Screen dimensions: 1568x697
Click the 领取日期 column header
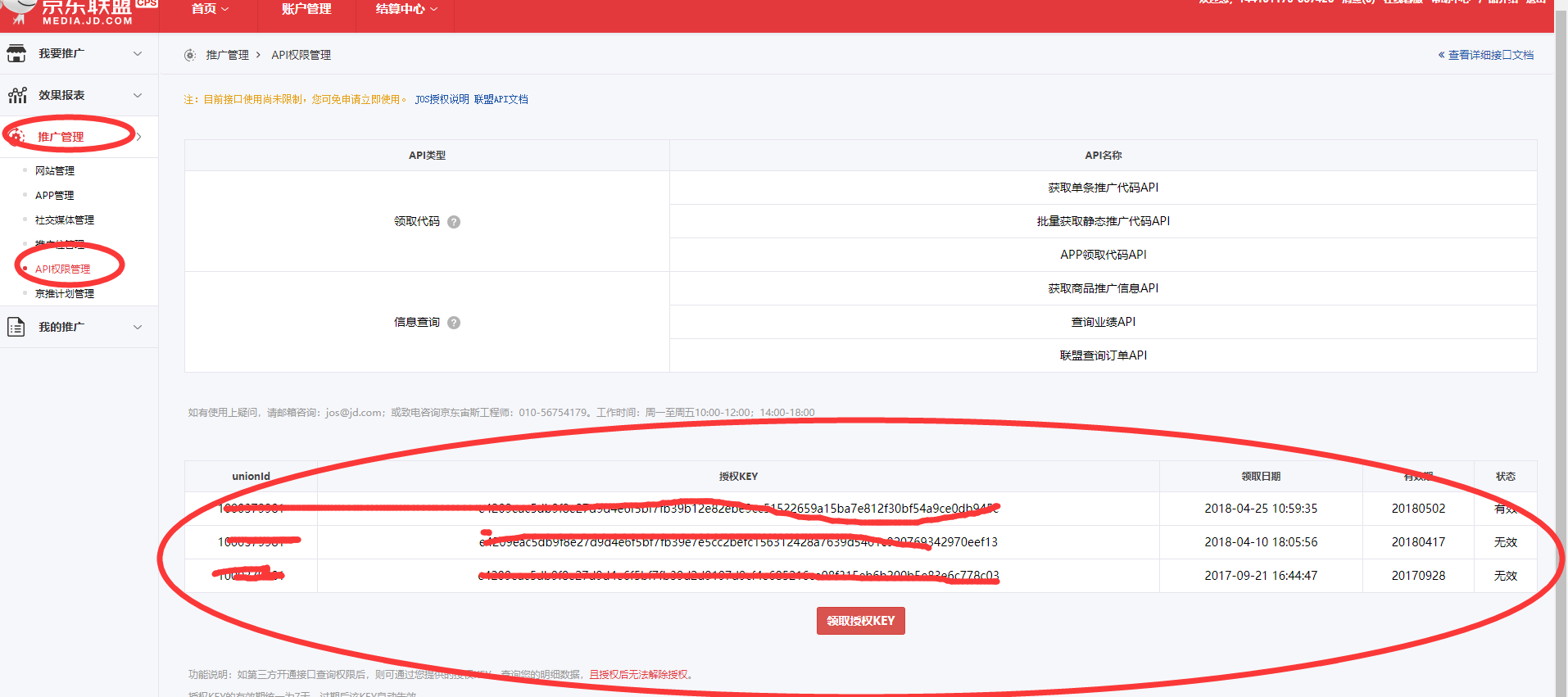1261,477
